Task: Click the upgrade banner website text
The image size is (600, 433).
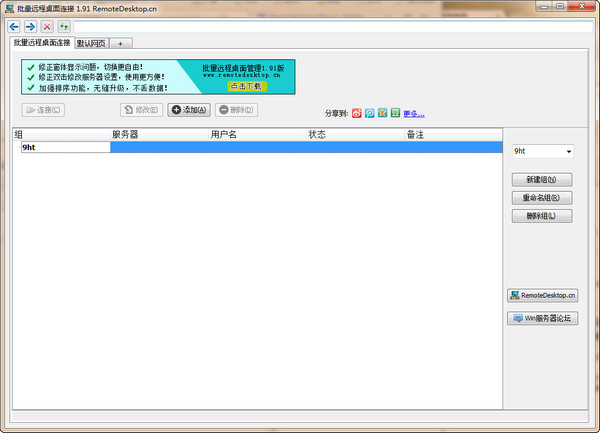Action: [x=241, y=75]
